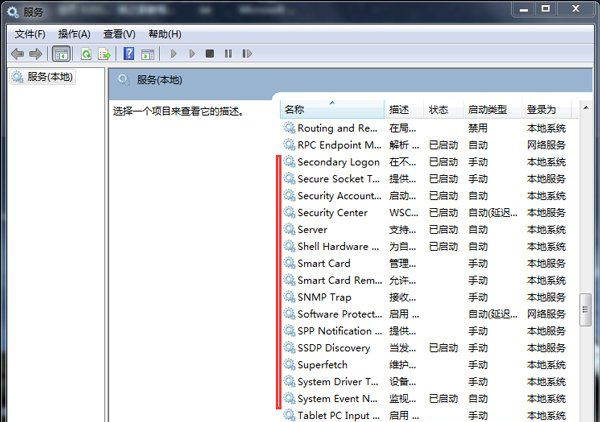Image resolution: width=600 pixels, height=422 pixels.
Task: Select the Secondary Logon service
Action: click(x=426, y=162)
